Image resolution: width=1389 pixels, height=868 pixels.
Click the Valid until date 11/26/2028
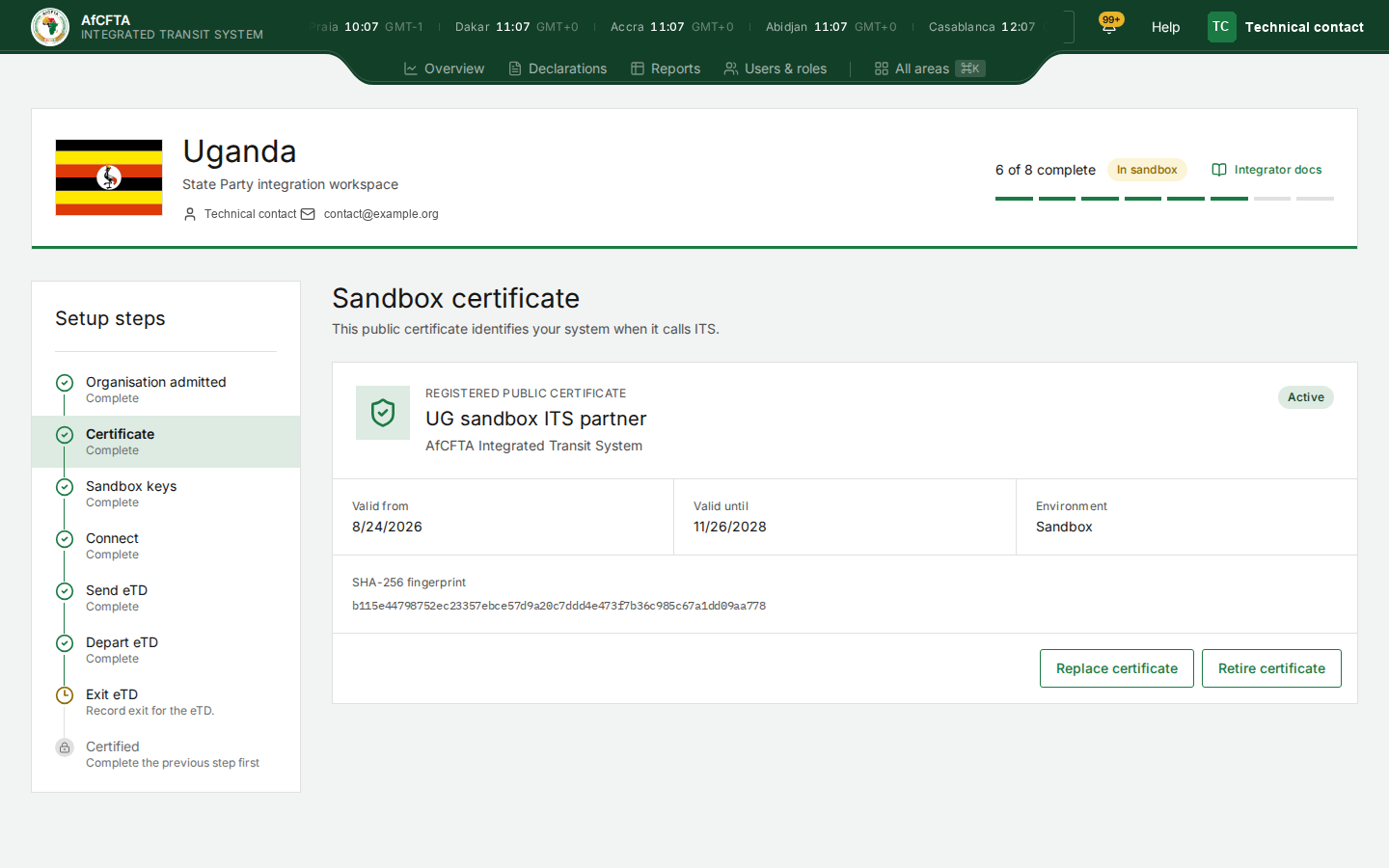[730, 527]
